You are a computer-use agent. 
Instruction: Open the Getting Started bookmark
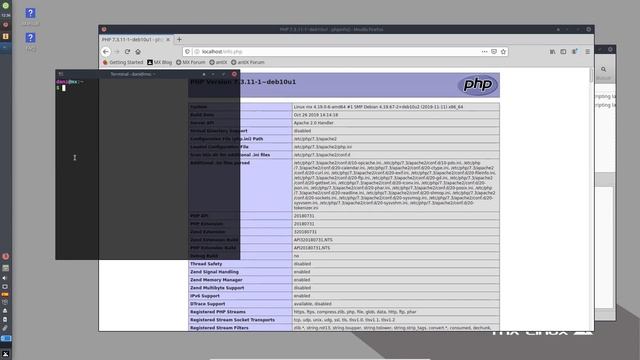[x=123, y=62]
